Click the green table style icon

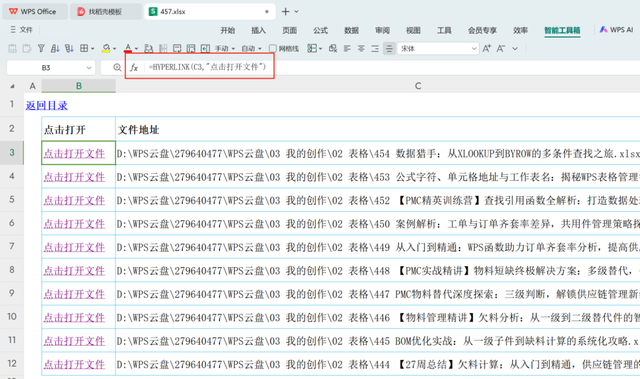(x=312, y=49)
